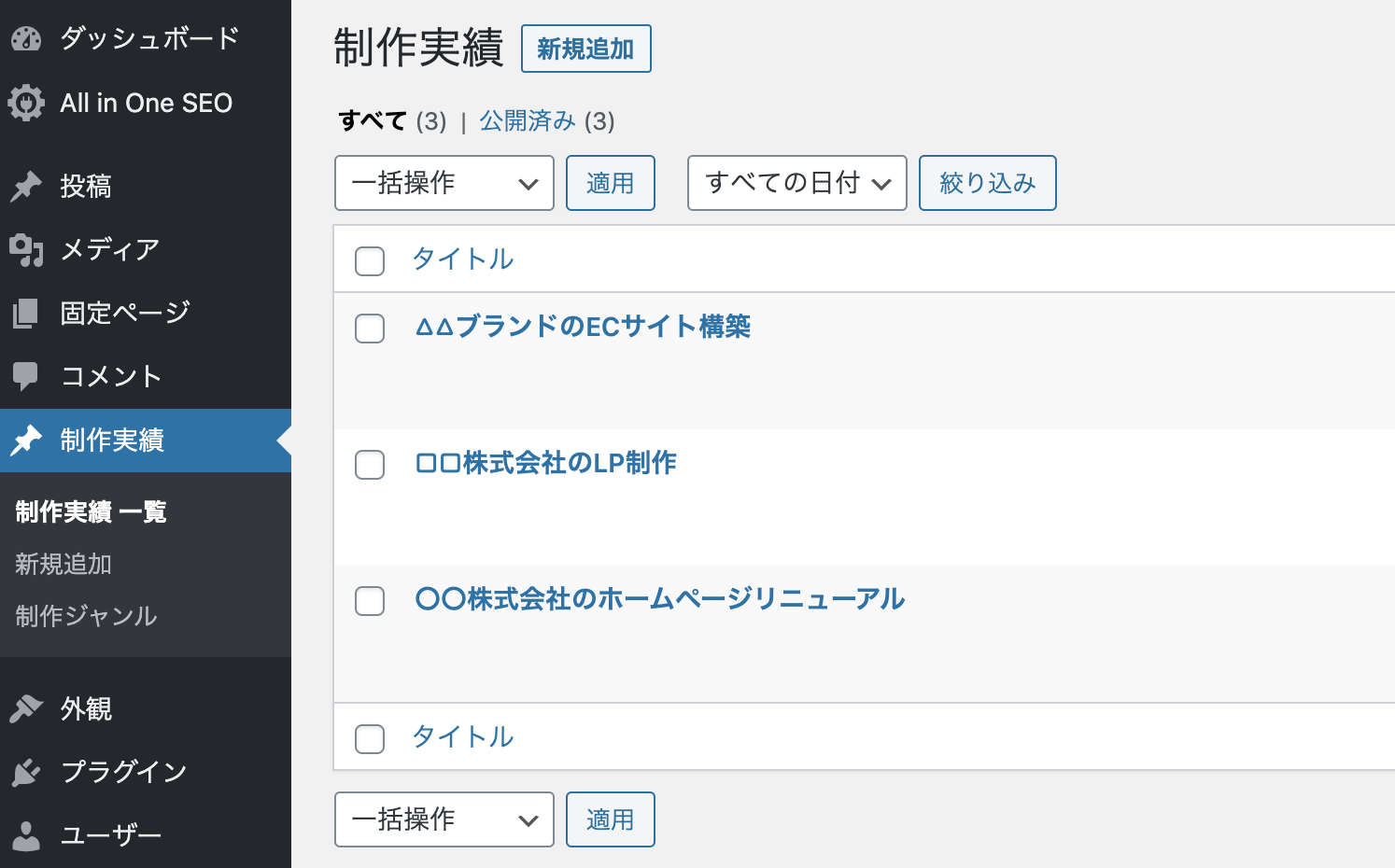This screenshot has height=868, width=1395.
Task: Click the ユーザー person icon
Action: [26, 835]
